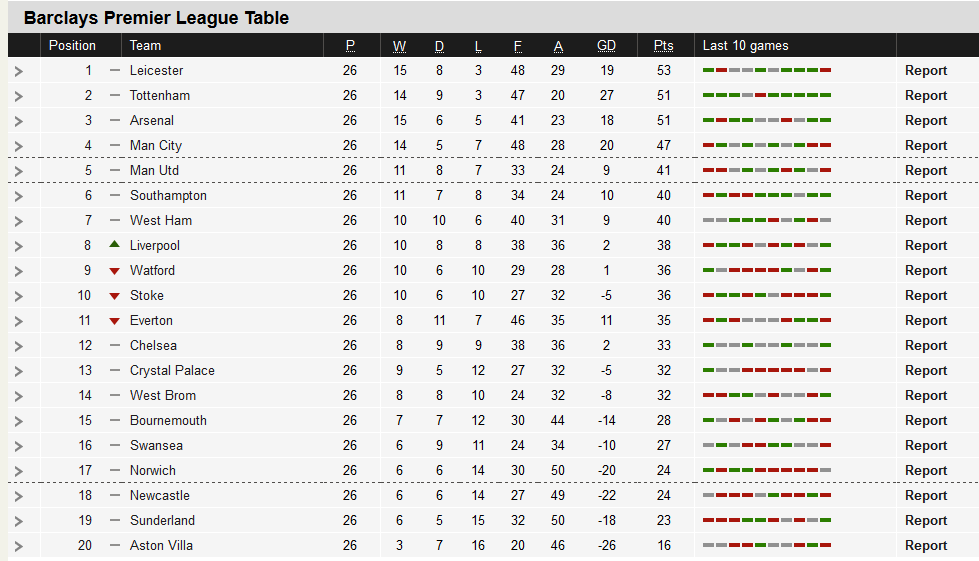Click the Team column header

[145, 46]
